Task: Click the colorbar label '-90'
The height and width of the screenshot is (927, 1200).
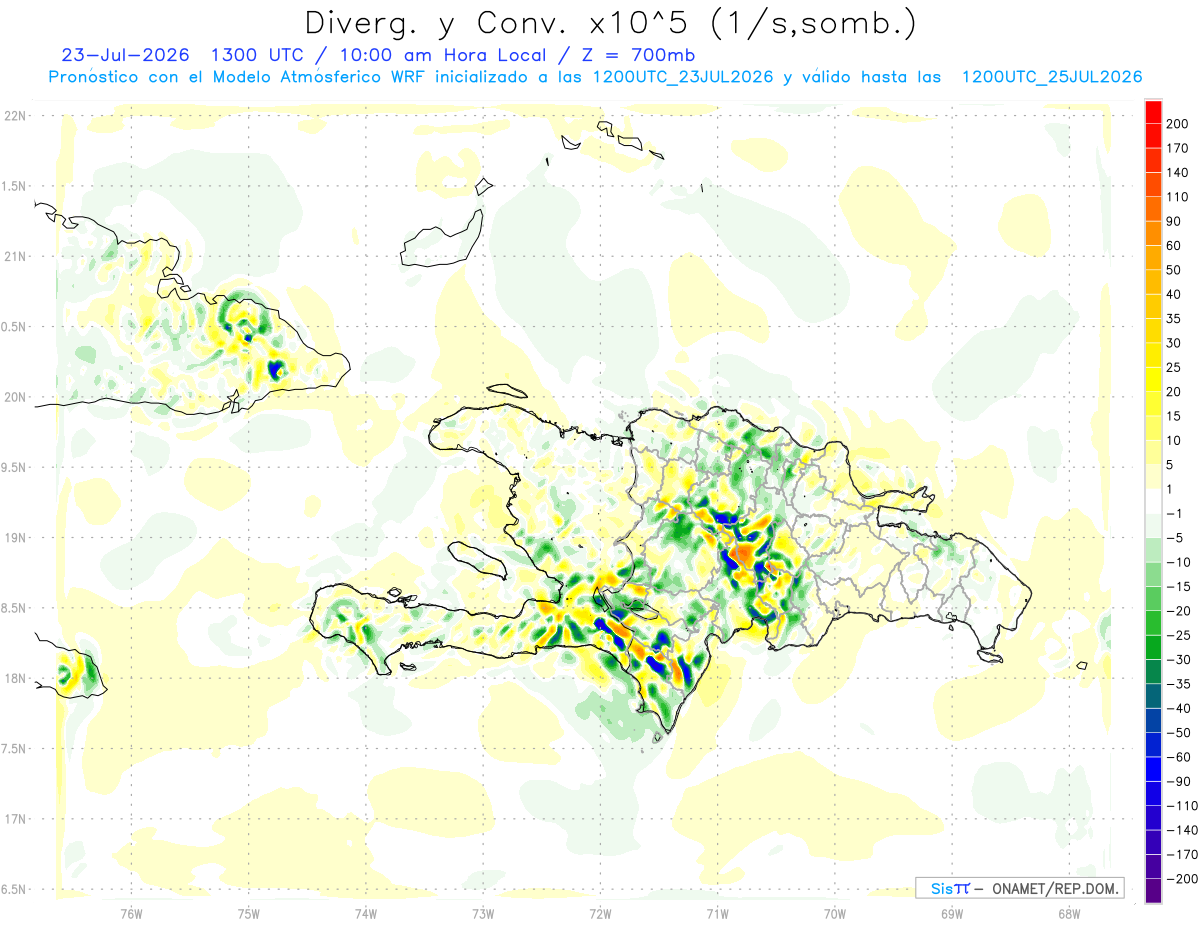Action: point(1179,781)
